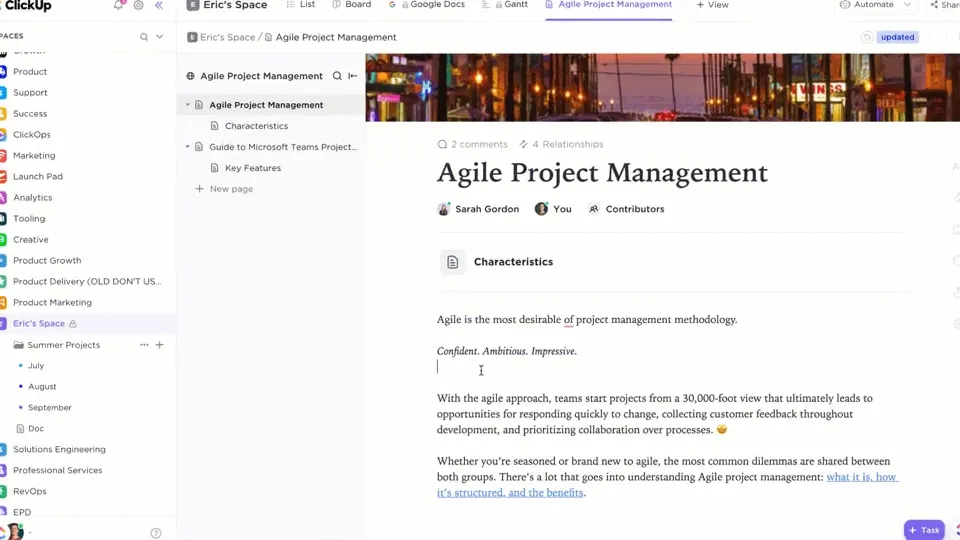960x540 pixels.
Task: Switch to the Board view tab
Action: [x=351, y=4]
